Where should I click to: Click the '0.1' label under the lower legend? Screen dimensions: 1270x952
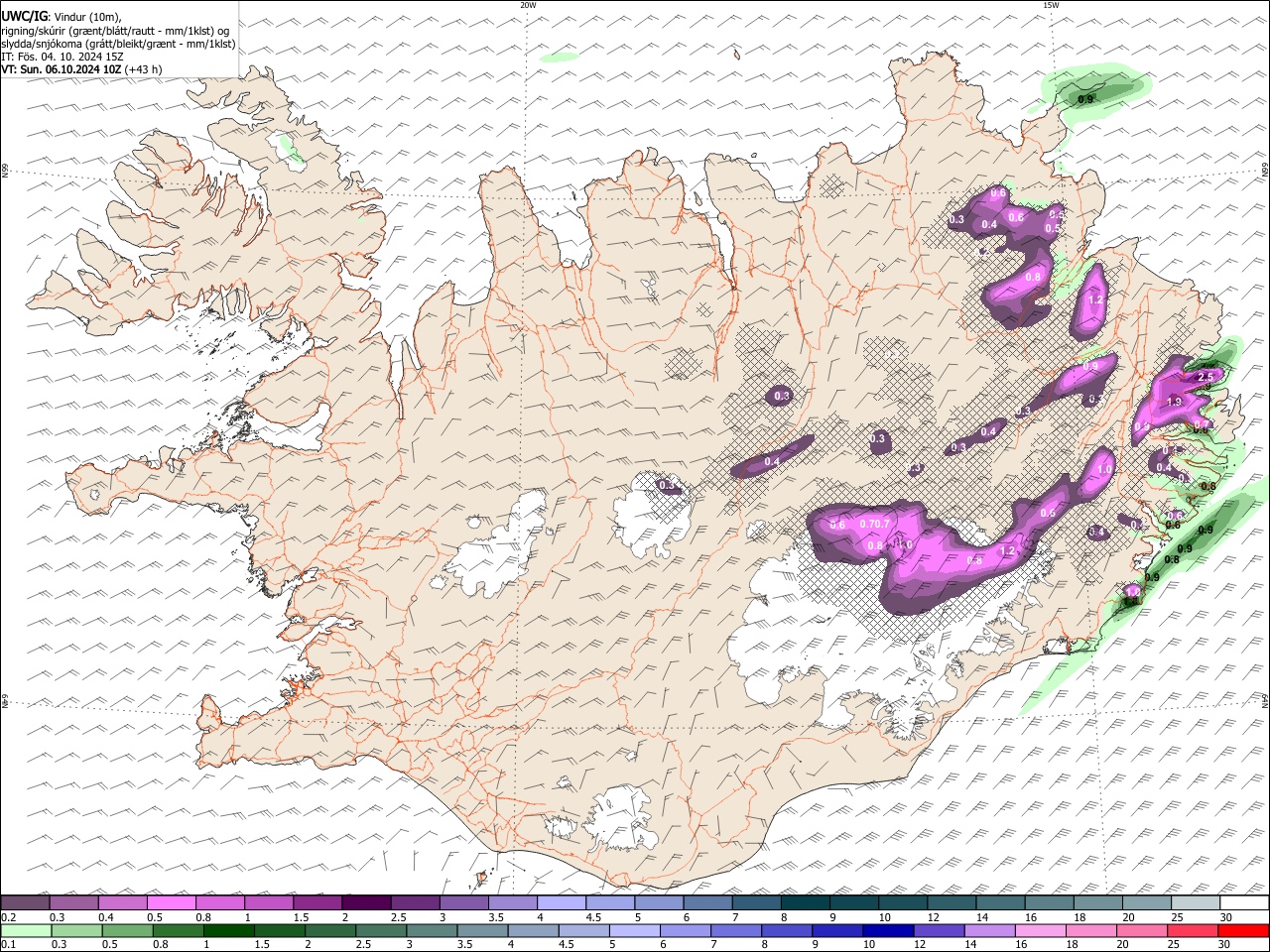pos(8,945)
